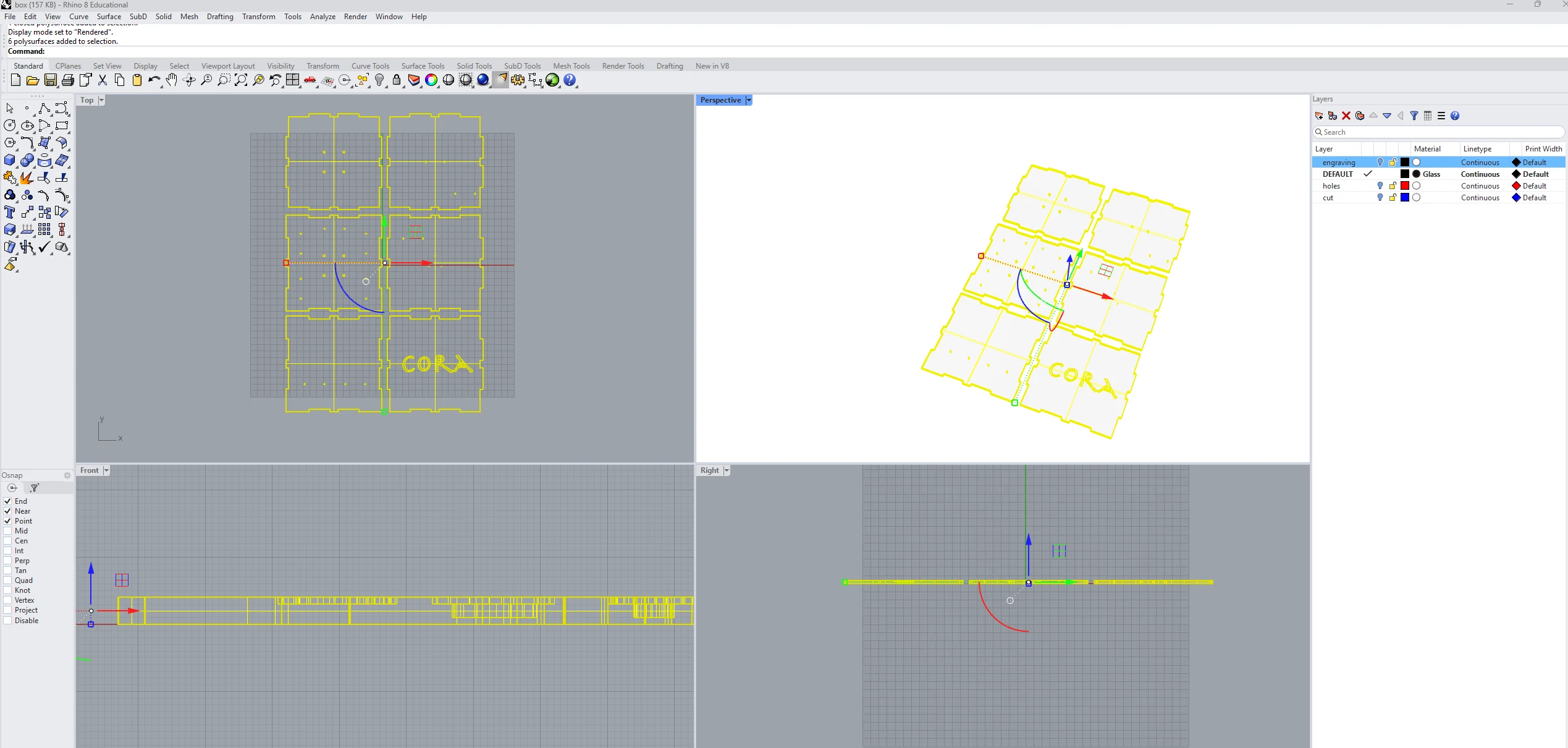Cut selection with the scissors icon
The image size is (1568, 748).
pyautogui.click(x=103, y=80)
